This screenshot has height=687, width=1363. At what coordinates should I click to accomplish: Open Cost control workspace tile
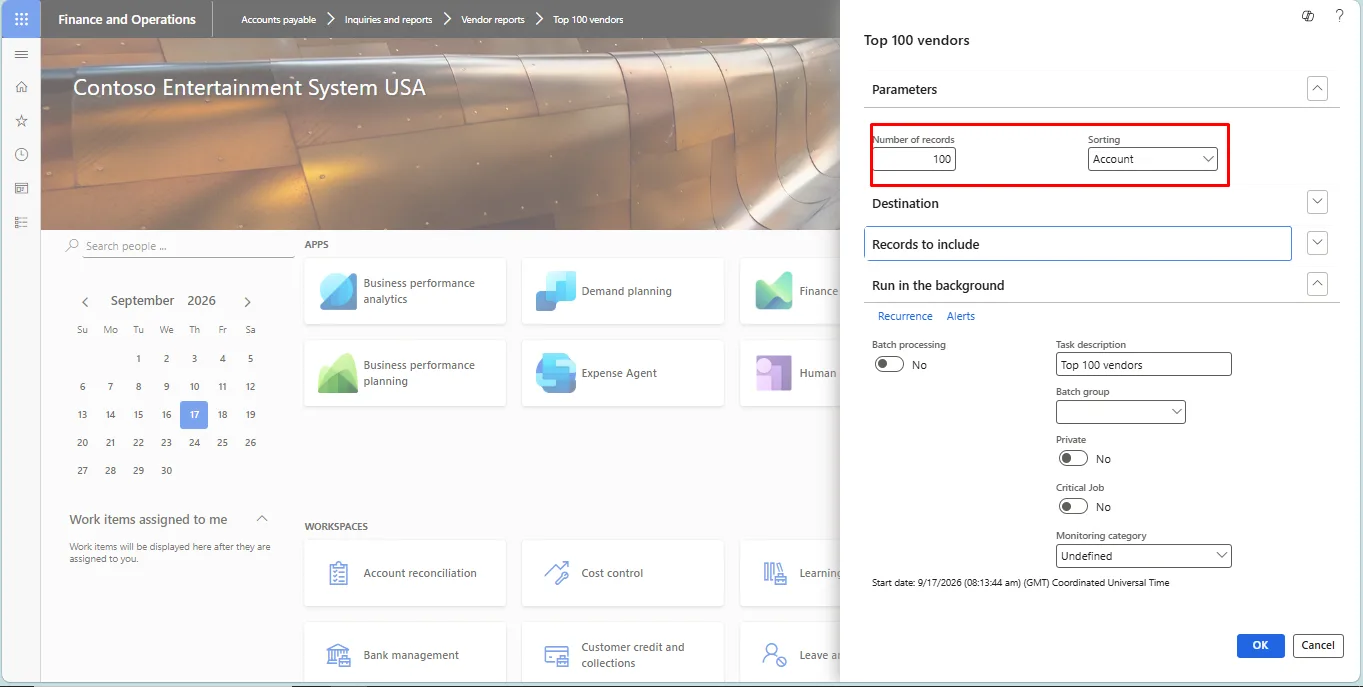[x=623, y=573]
